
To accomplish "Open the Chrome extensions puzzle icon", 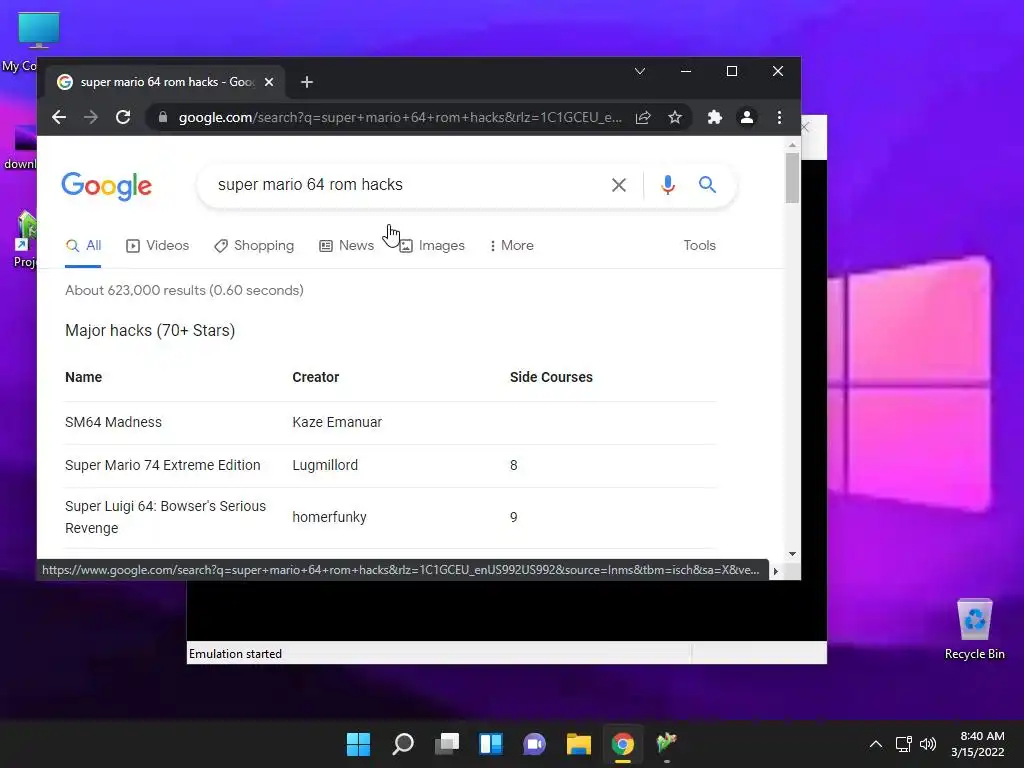I will (714, 118).
